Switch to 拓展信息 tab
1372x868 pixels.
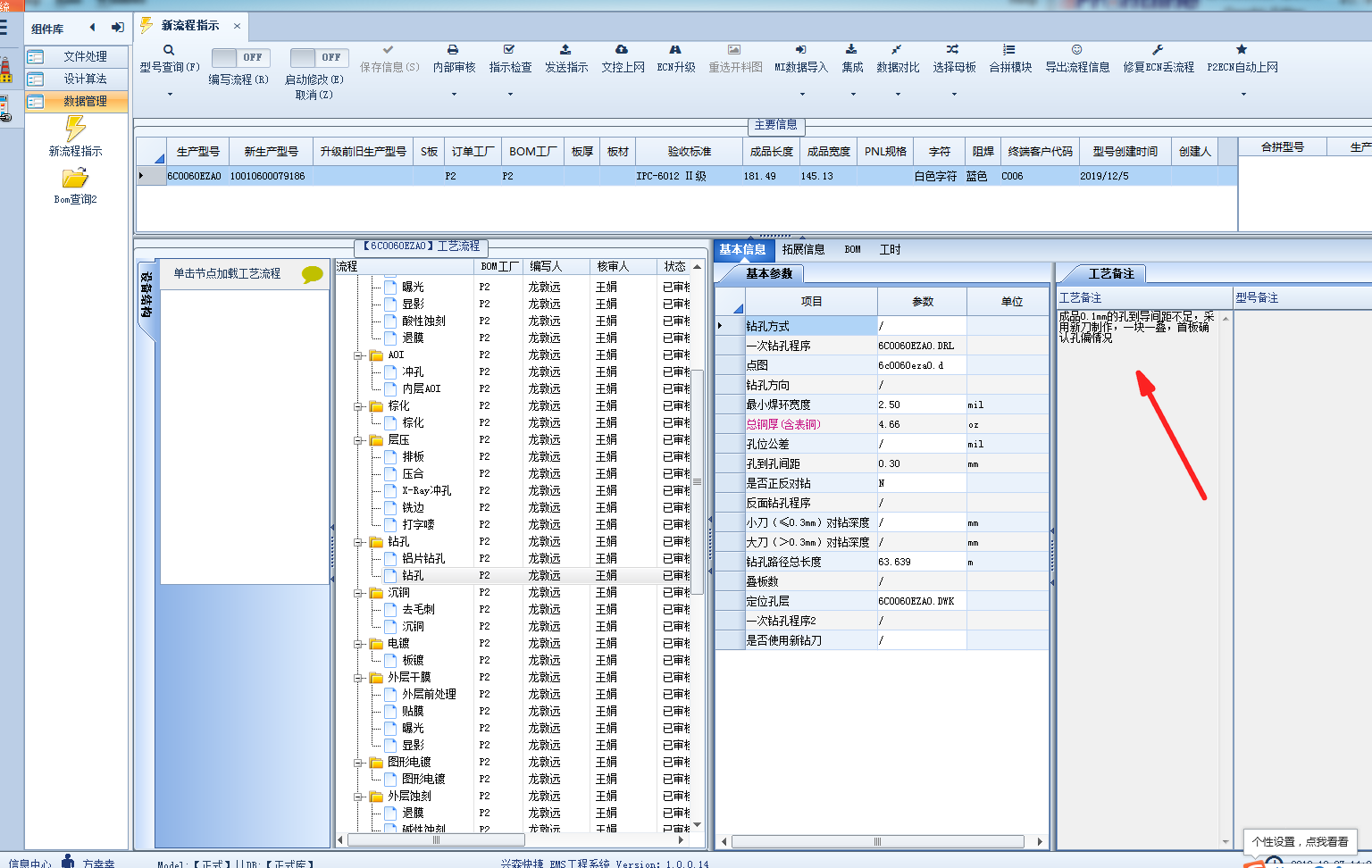(803, 249)
